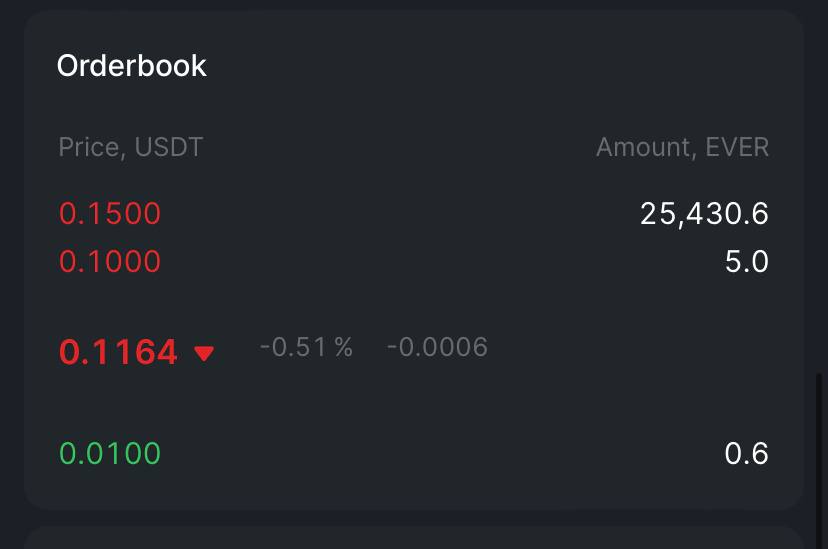Select the 0.1500 ask price
The width and height of the screenshot is (828, 549).
(110, 213)
